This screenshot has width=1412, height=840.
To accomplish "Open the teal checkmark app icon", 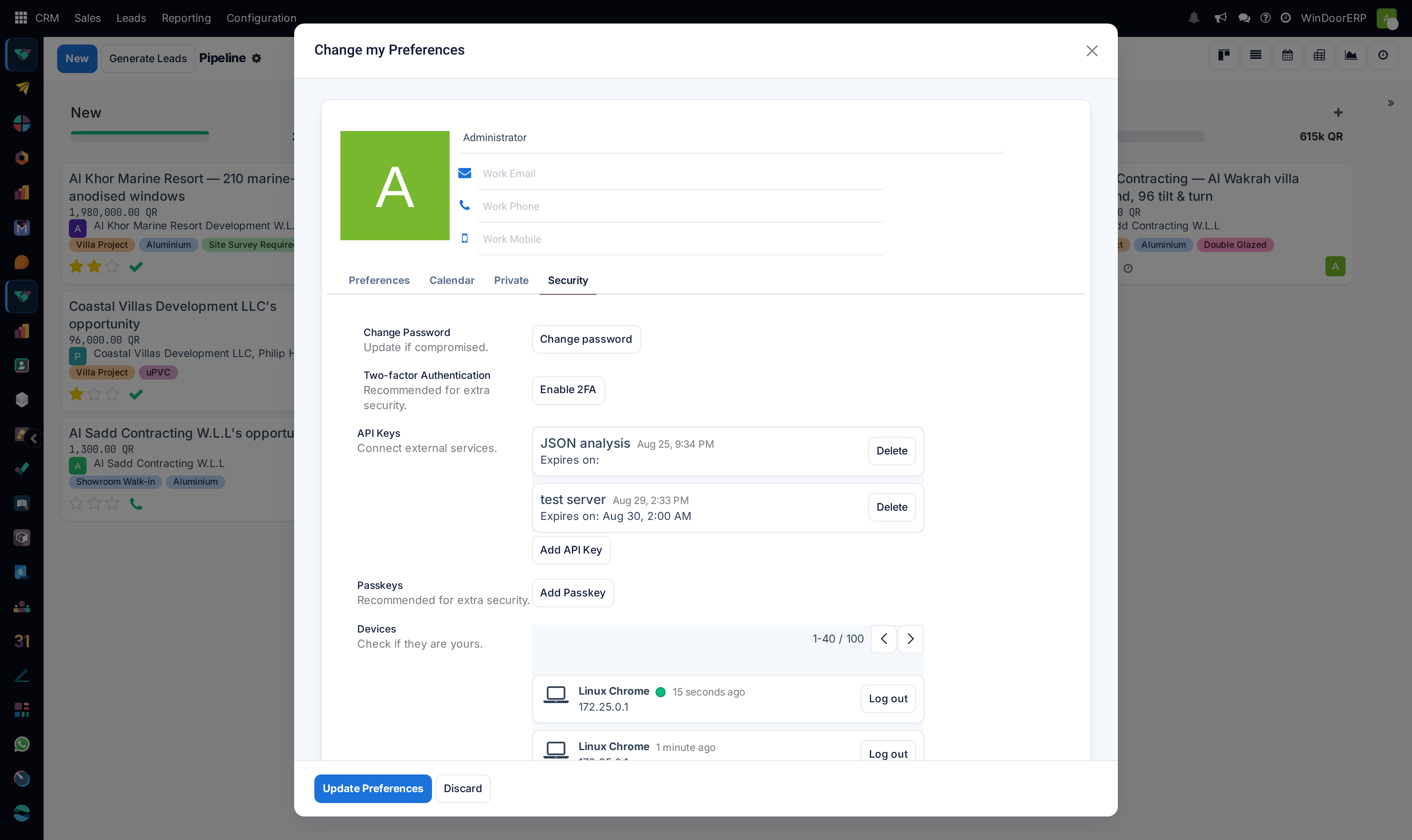I will click(21, 469).
